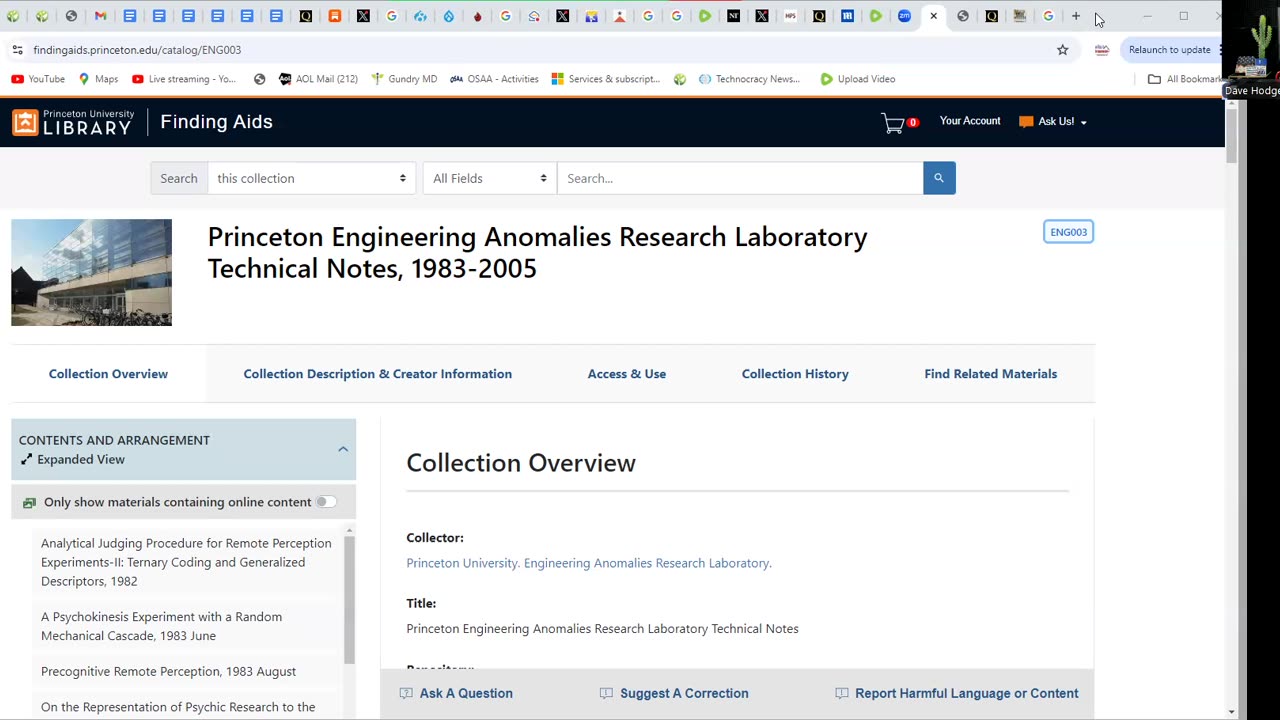The image size is (1280, 720).
Task: Click the contents list scrollbar
Action: [349, 600]
